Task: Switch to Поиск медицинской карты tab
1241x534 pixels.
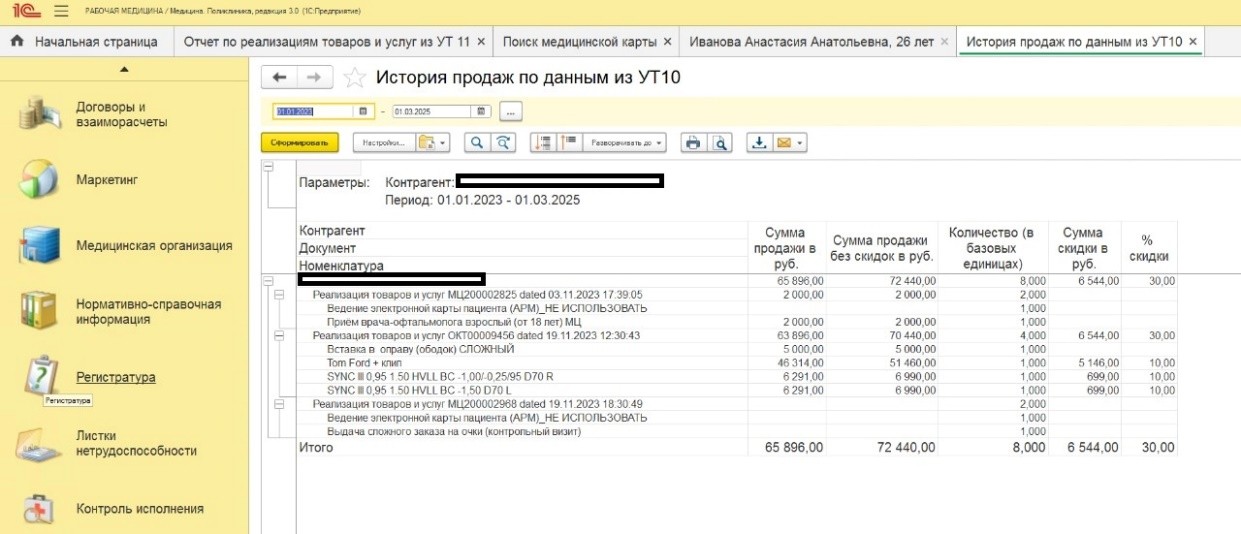Action: [x=585, y=41]
